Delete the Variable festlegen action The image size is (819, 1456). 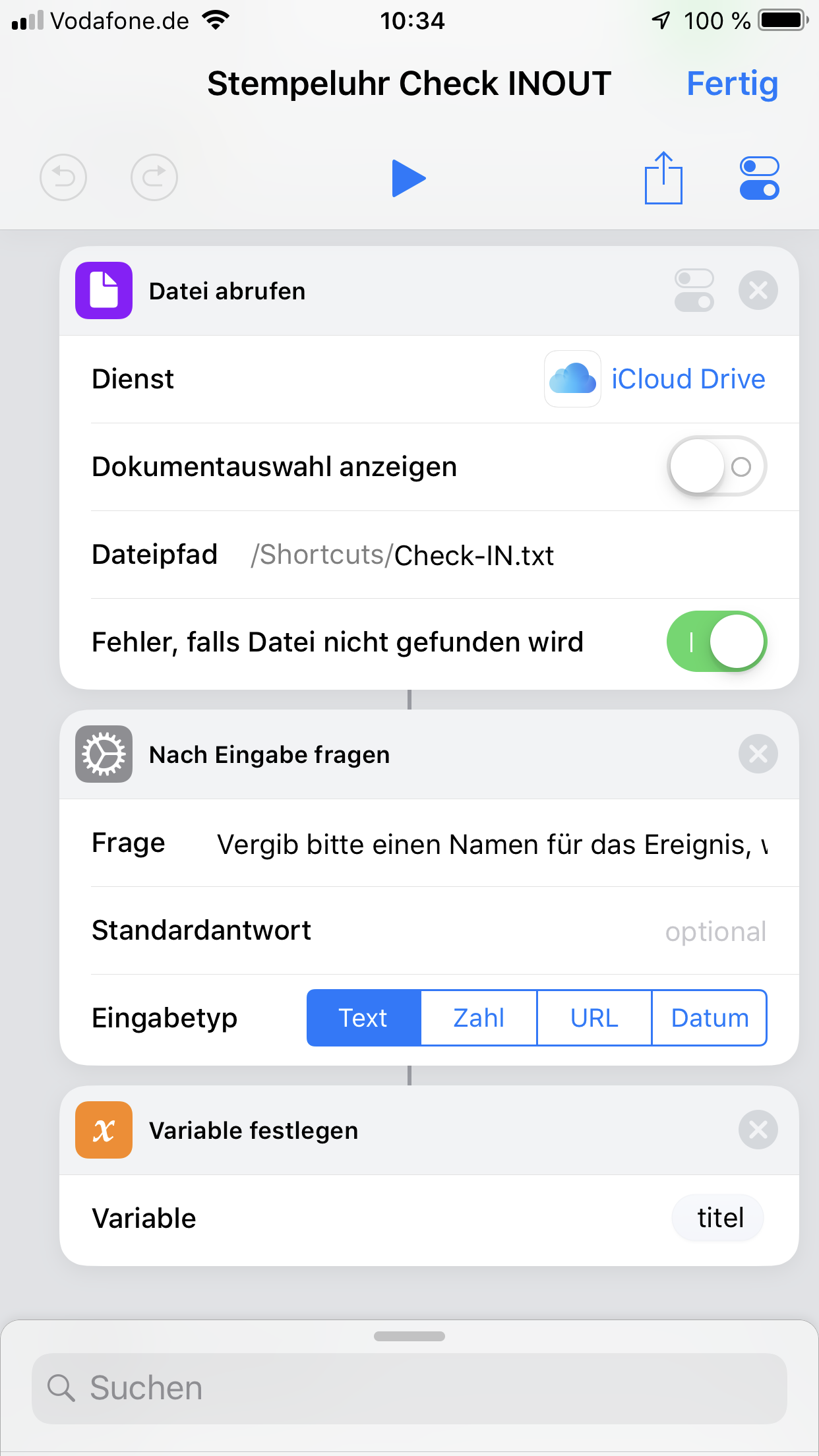point(758,1130)
